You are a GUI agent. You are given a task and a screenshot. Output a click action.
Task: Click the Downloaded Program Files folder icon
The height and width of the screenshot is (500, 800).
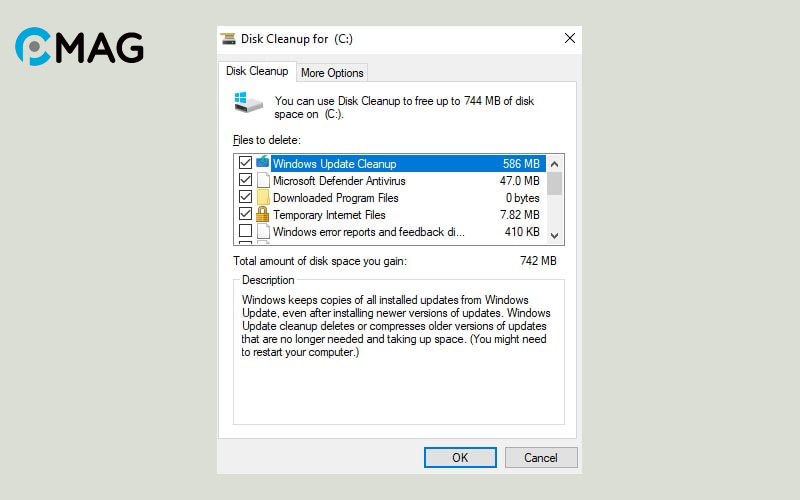click(x=263, y=198)
